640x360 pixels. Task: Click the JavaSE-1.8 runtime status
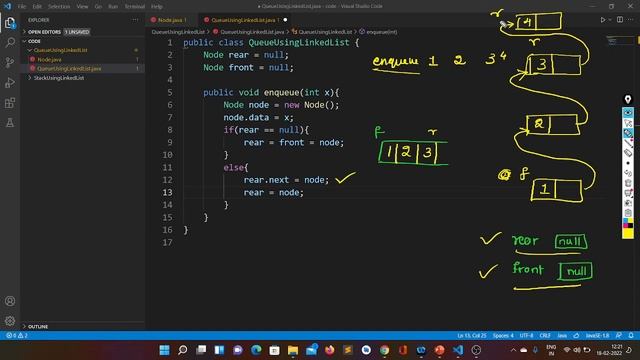click(598, 336)
